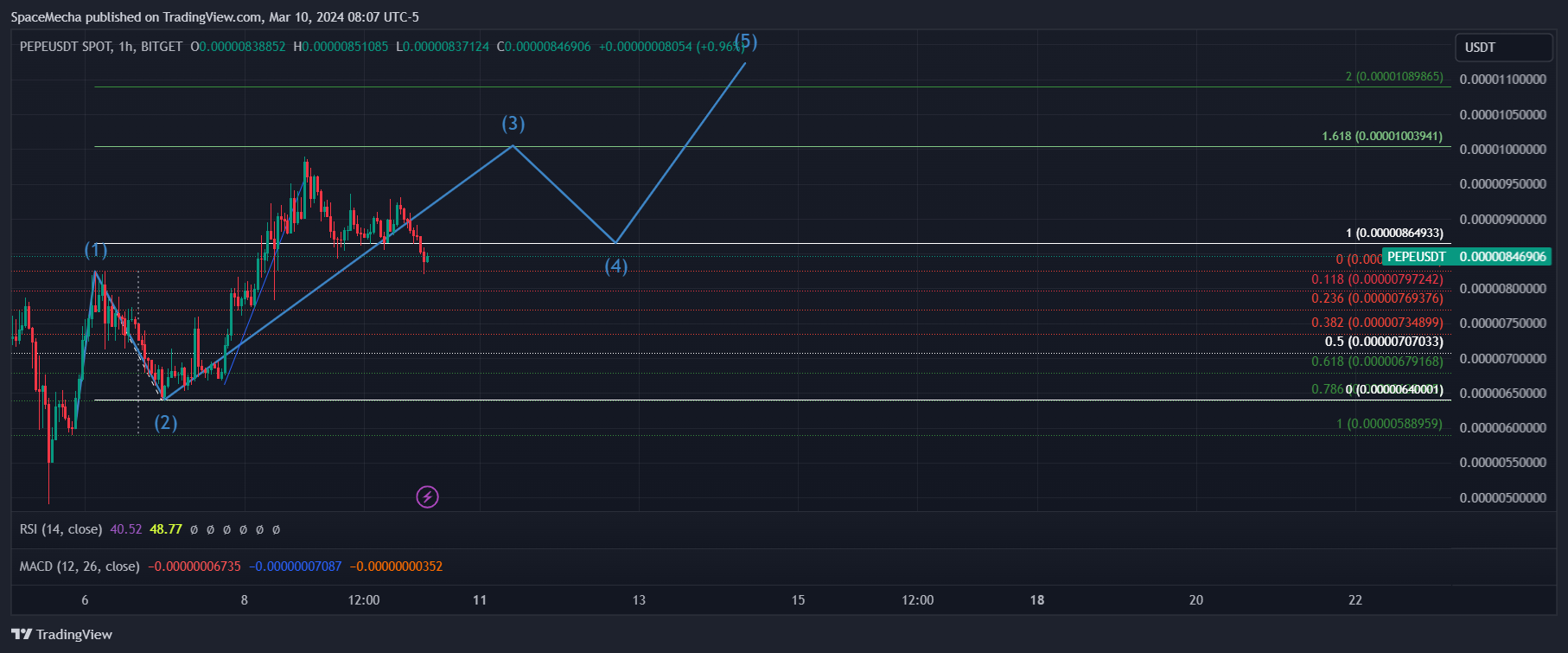Click wave label (2) on chart
Image resolution: width=1568 pixels, height=653 pixels.
[166, 423]
